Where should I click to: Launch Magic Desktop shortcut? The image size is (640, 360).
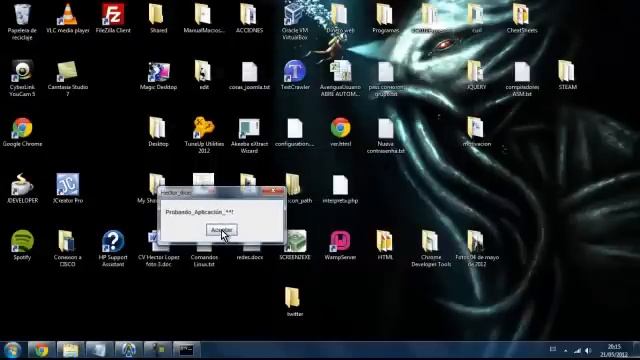[158, 76]
